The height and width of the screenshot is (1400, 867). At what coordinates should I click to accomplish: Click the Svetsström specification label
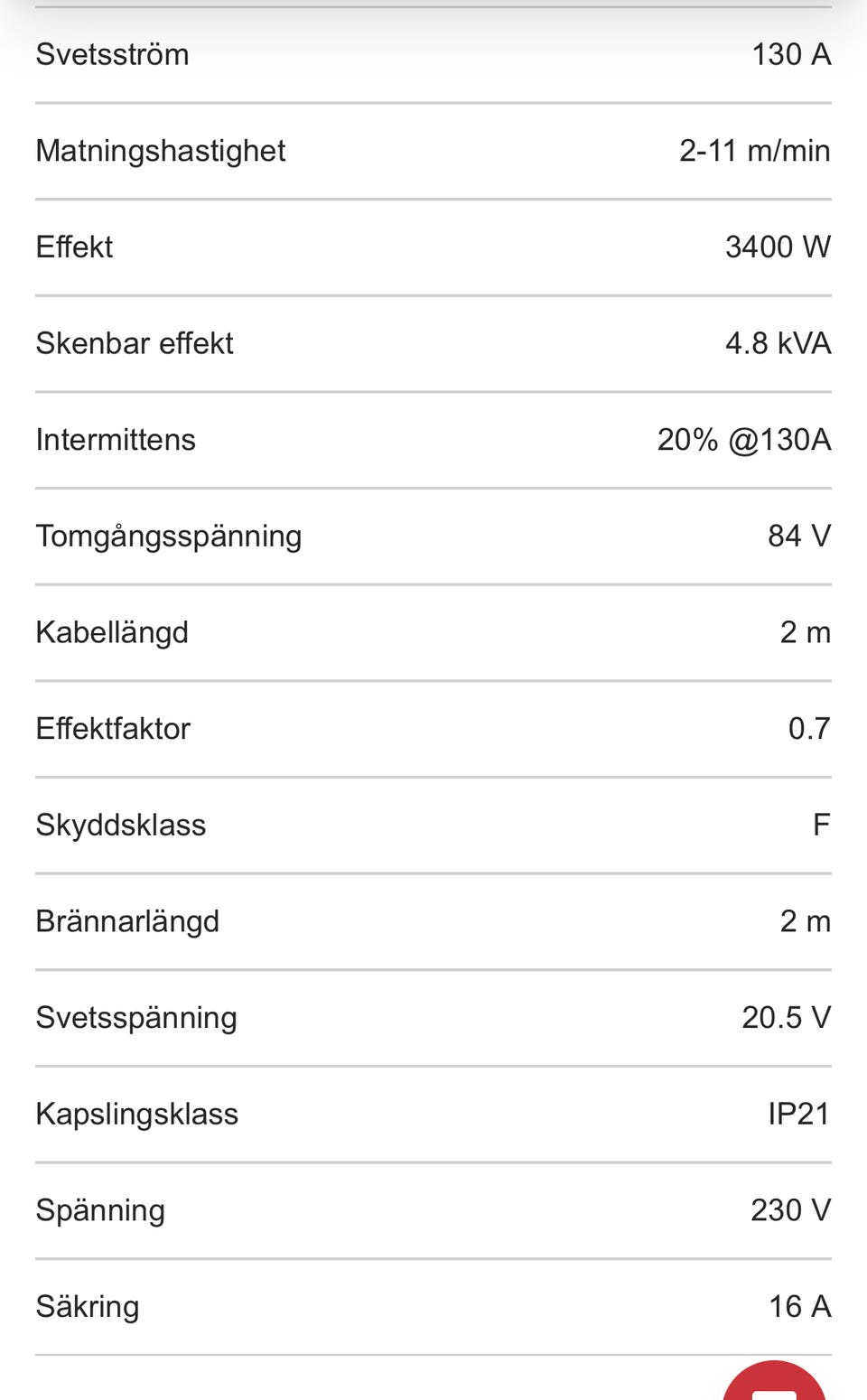point(112,54)
